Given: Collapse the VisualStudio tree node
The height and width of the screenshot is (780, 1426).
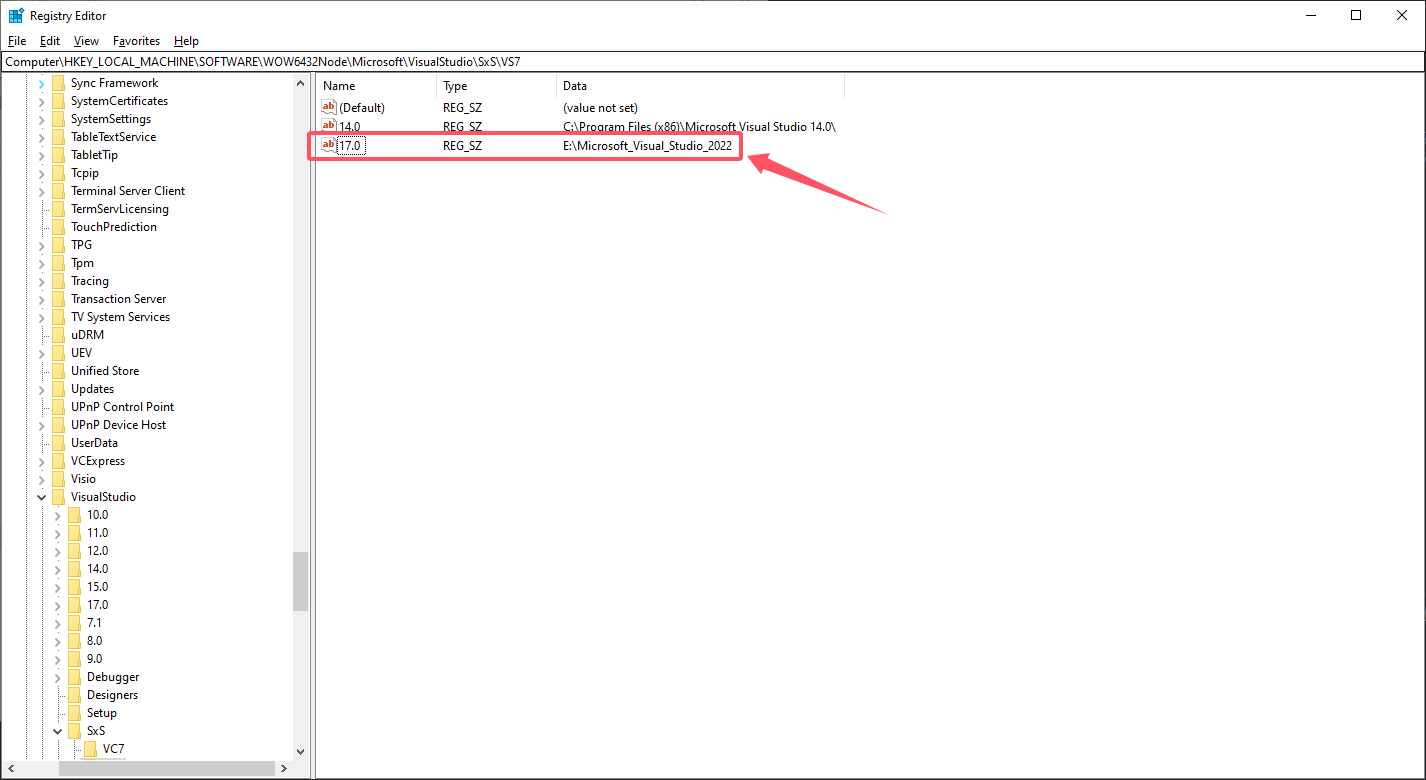Looking at the screenshot, I should click(x=41, y=497).
